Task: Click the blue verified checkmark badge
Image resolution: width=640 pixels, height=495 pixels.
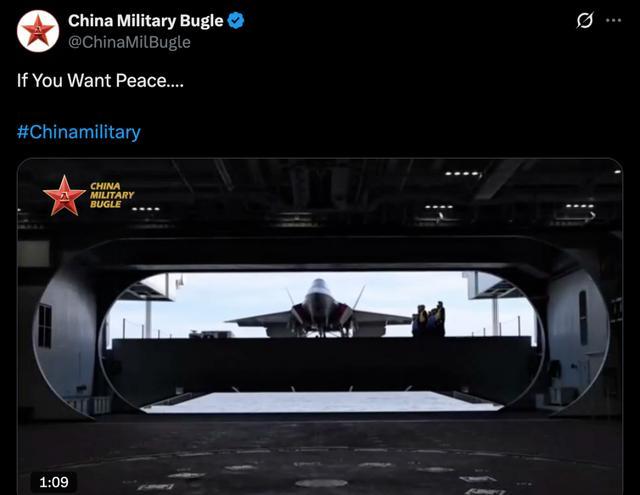Action: (x=236, y=20)
